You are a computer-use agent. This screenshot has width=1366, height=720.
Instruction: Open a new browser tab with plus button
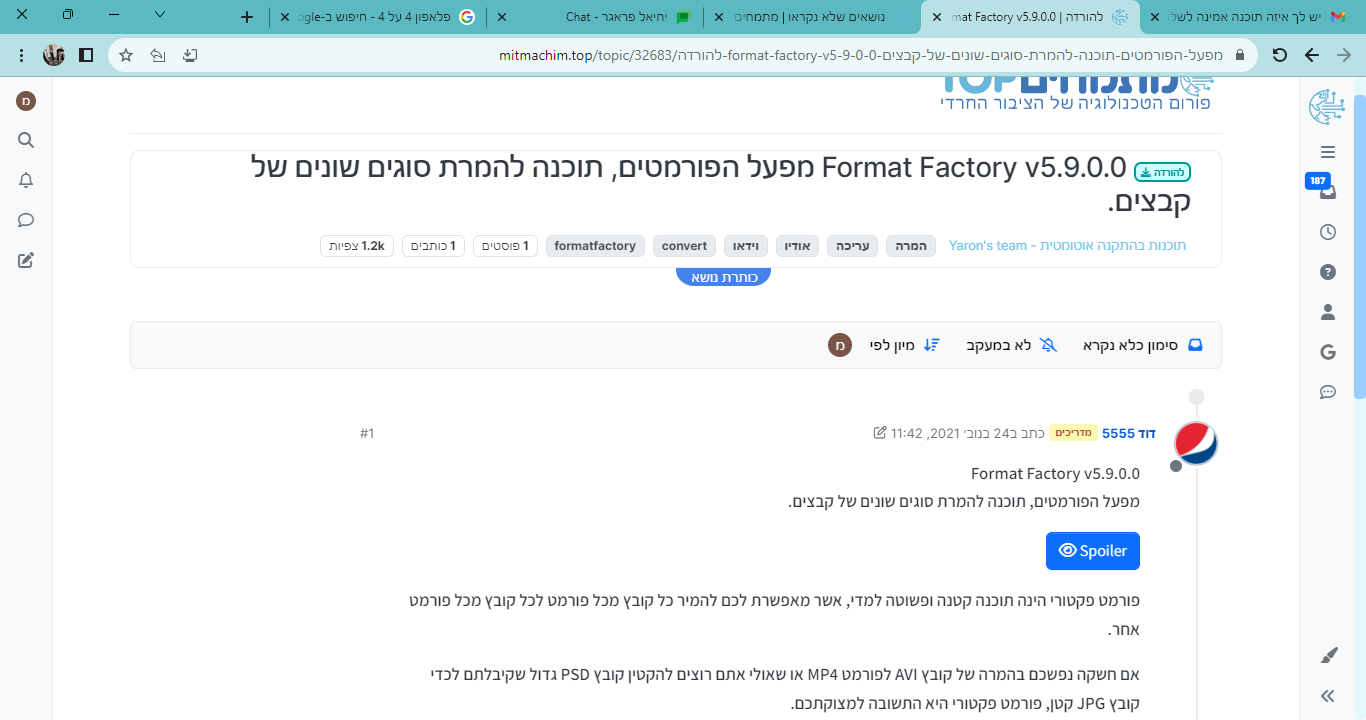(x=248, y=17)
